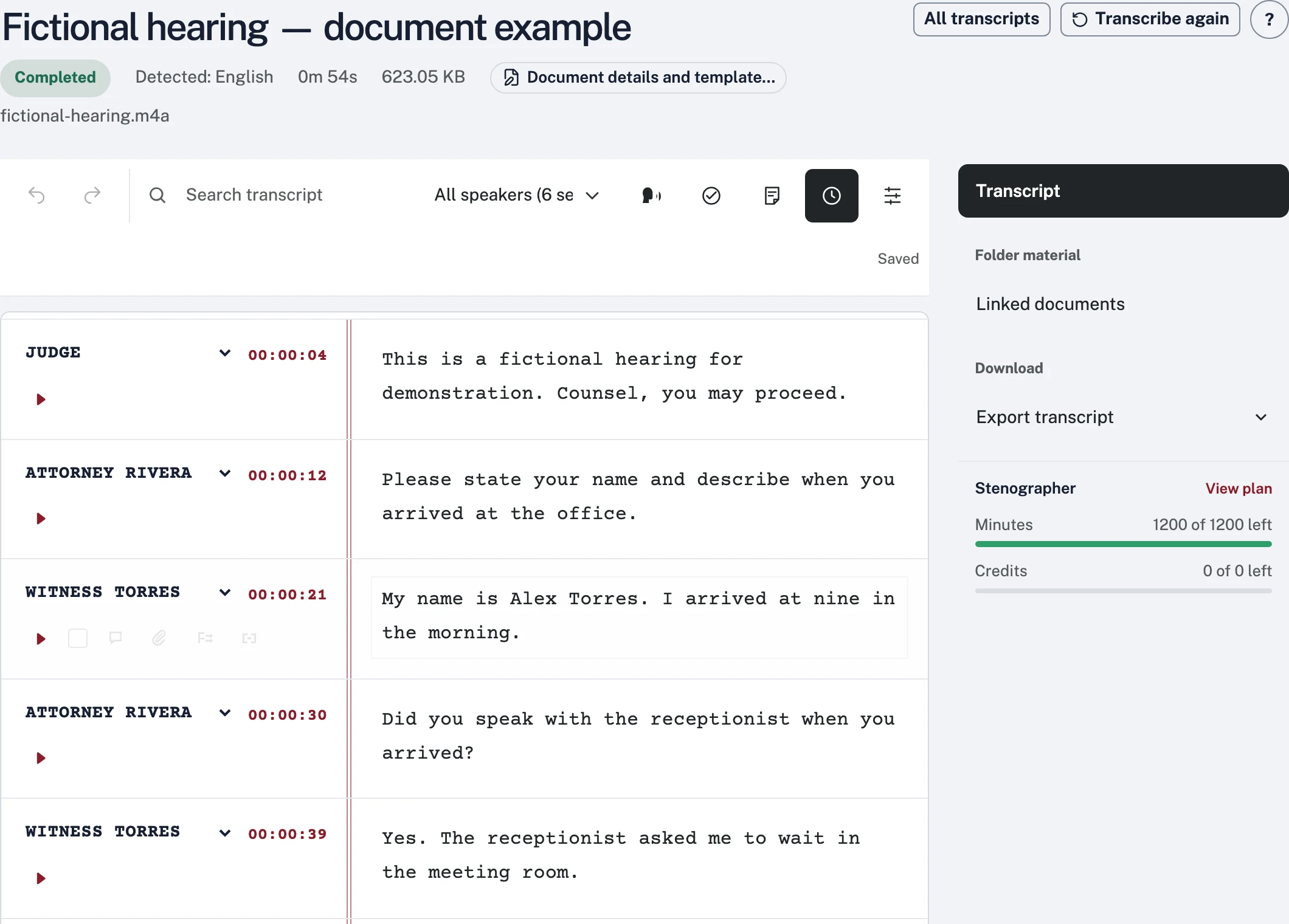Screen dimensions: 1289x924
Task: Click the checkmark circle review icon
Action: pyautogui.click(x=711, y=195)
